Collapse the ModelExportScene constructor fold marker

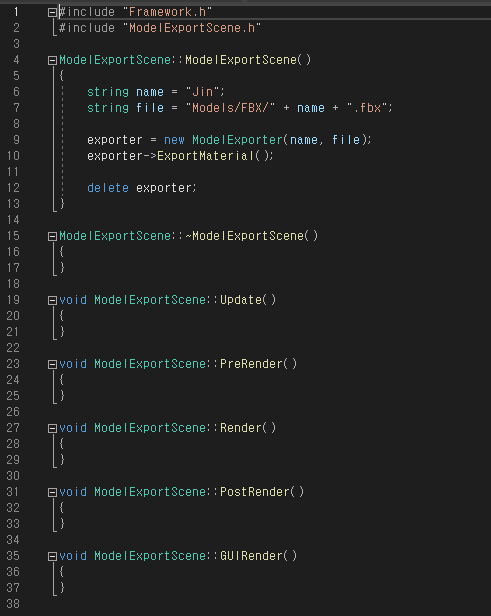52,60
